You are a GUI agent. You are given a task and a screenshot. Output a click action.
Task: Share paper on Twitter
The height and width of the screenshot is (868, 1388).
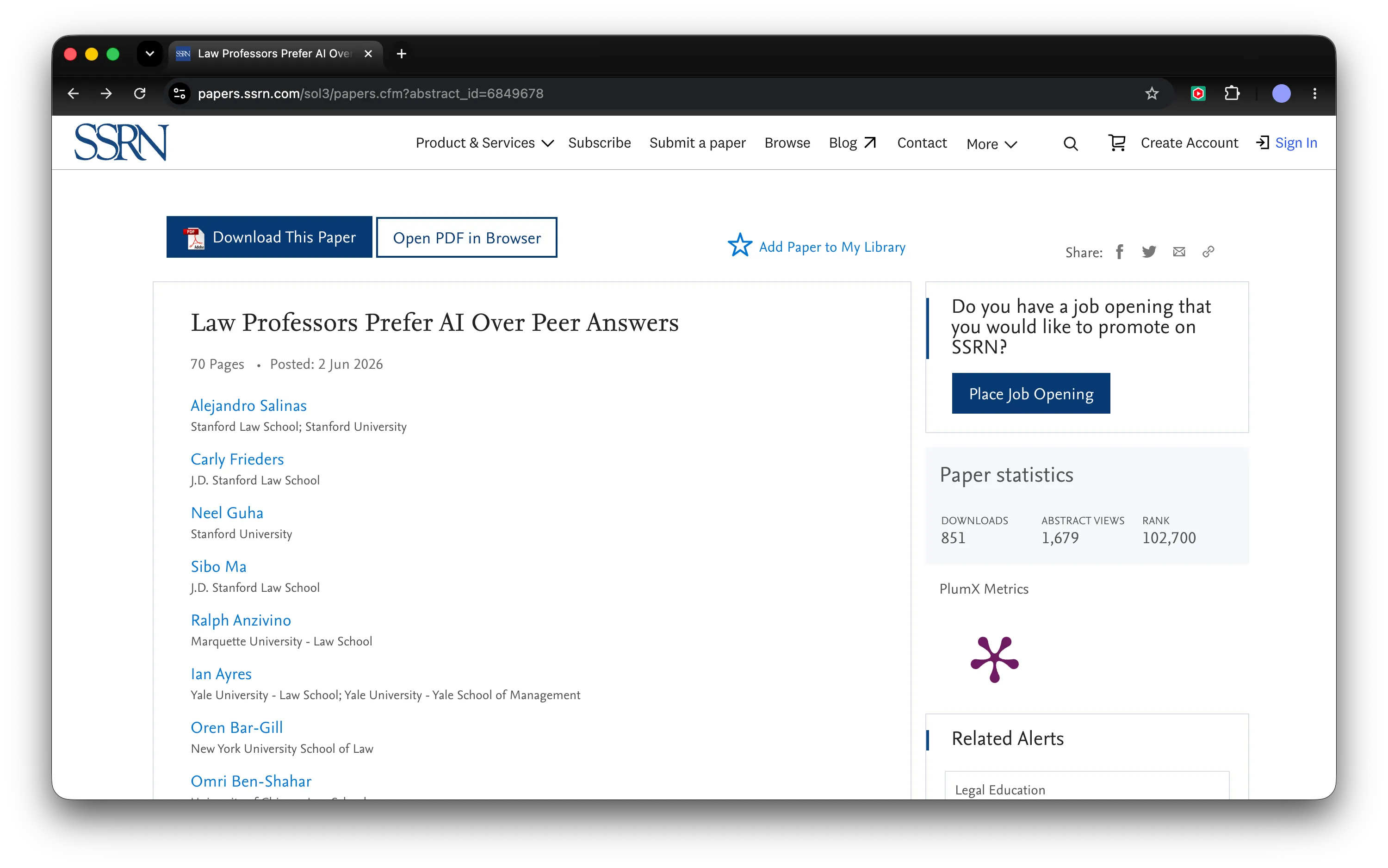[x=1149, y=251]
